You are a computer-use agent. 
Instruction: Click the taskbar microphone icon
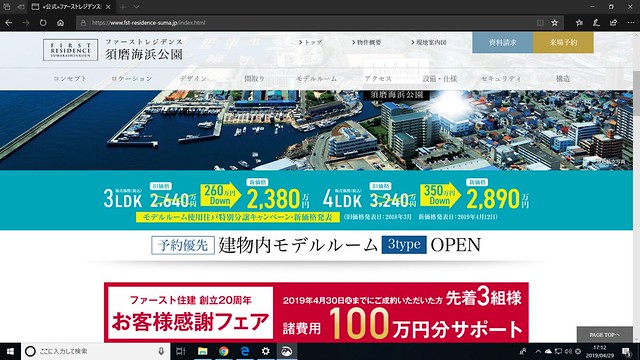point(161,351)
